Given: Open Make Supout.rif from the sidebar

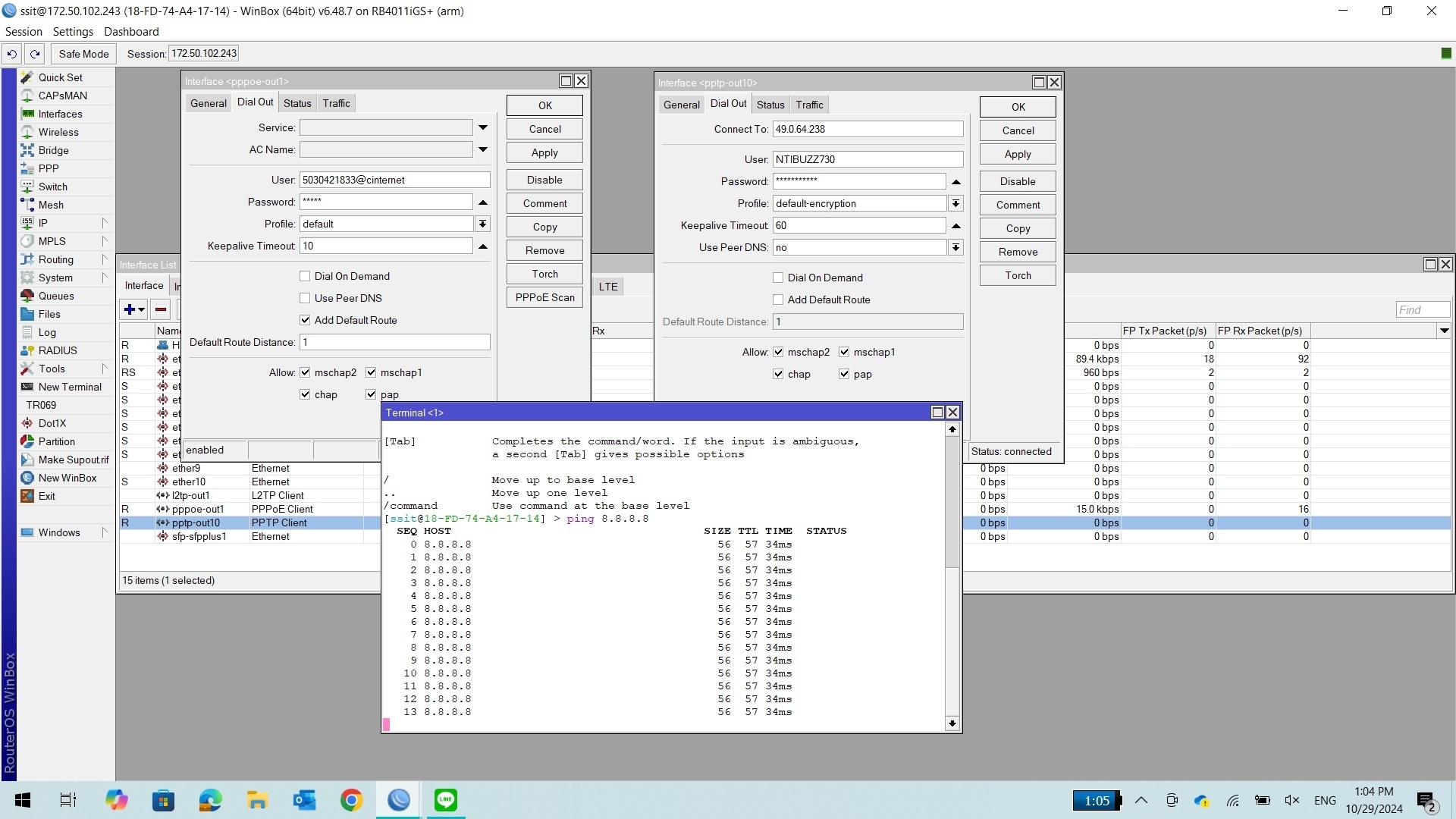Looking at the screenshot, I should tap(73, 460).
